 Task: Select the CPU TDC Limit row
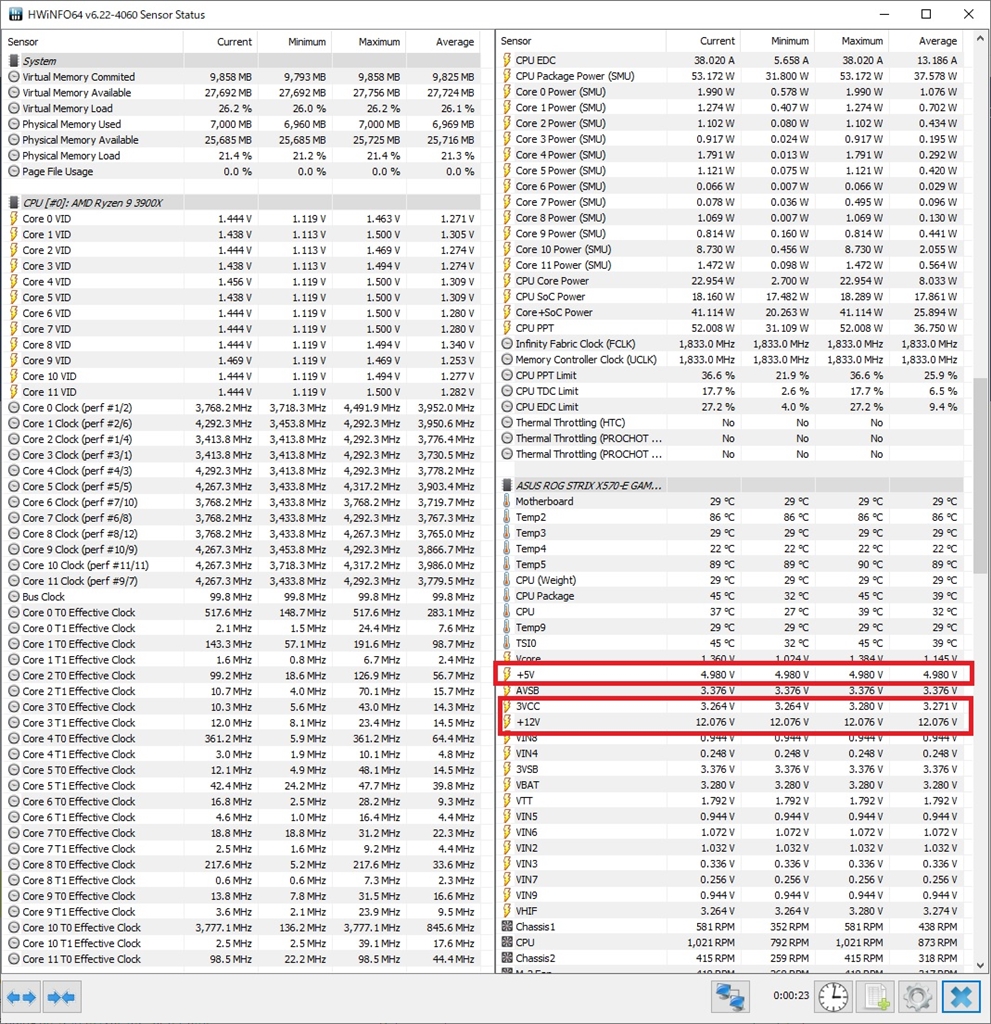[x=730, y=391]
